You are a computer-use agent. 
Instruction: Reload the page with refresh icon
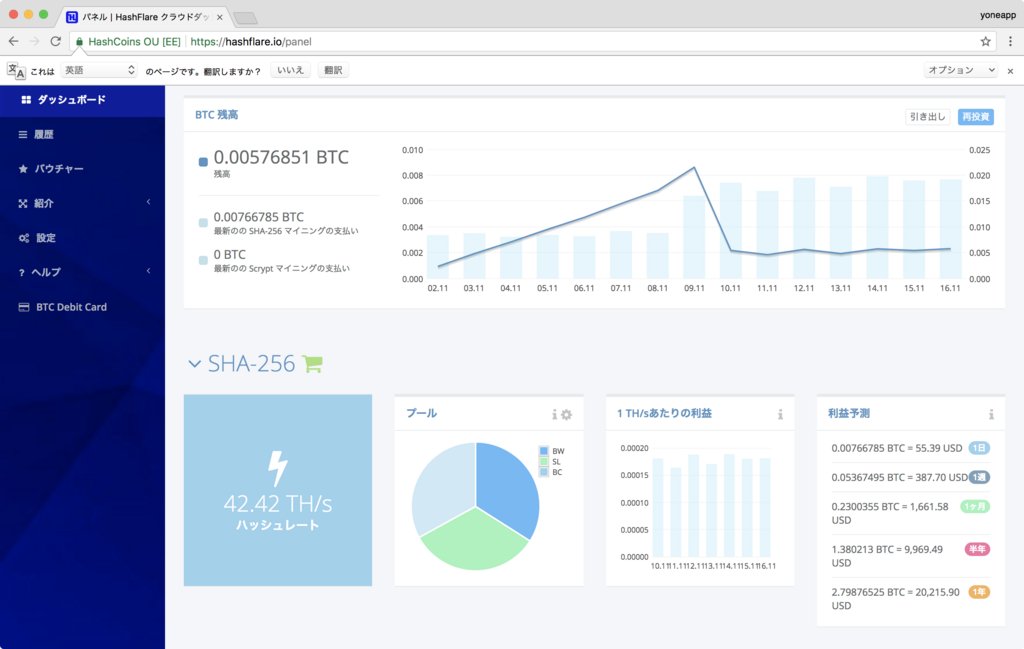(56, 41)
